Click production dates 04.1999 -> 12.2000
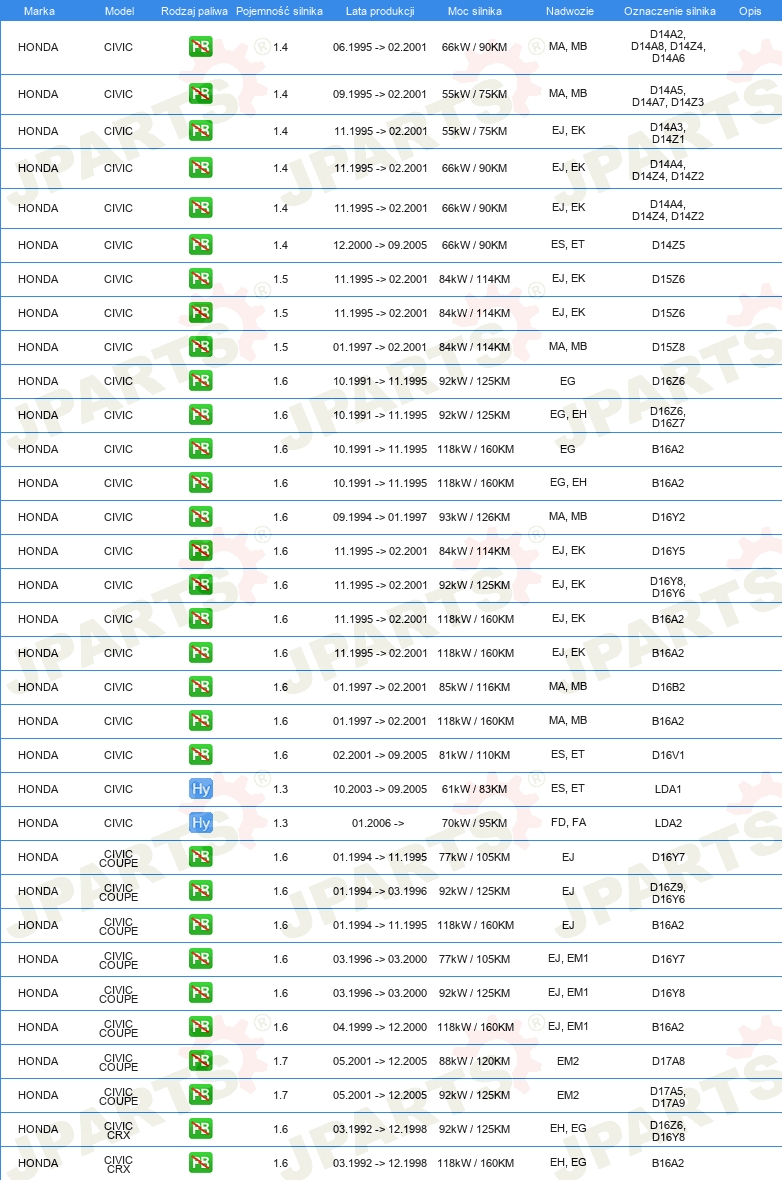The image size is (782, 1180). pyautogui.click(x=380, y=1027)
